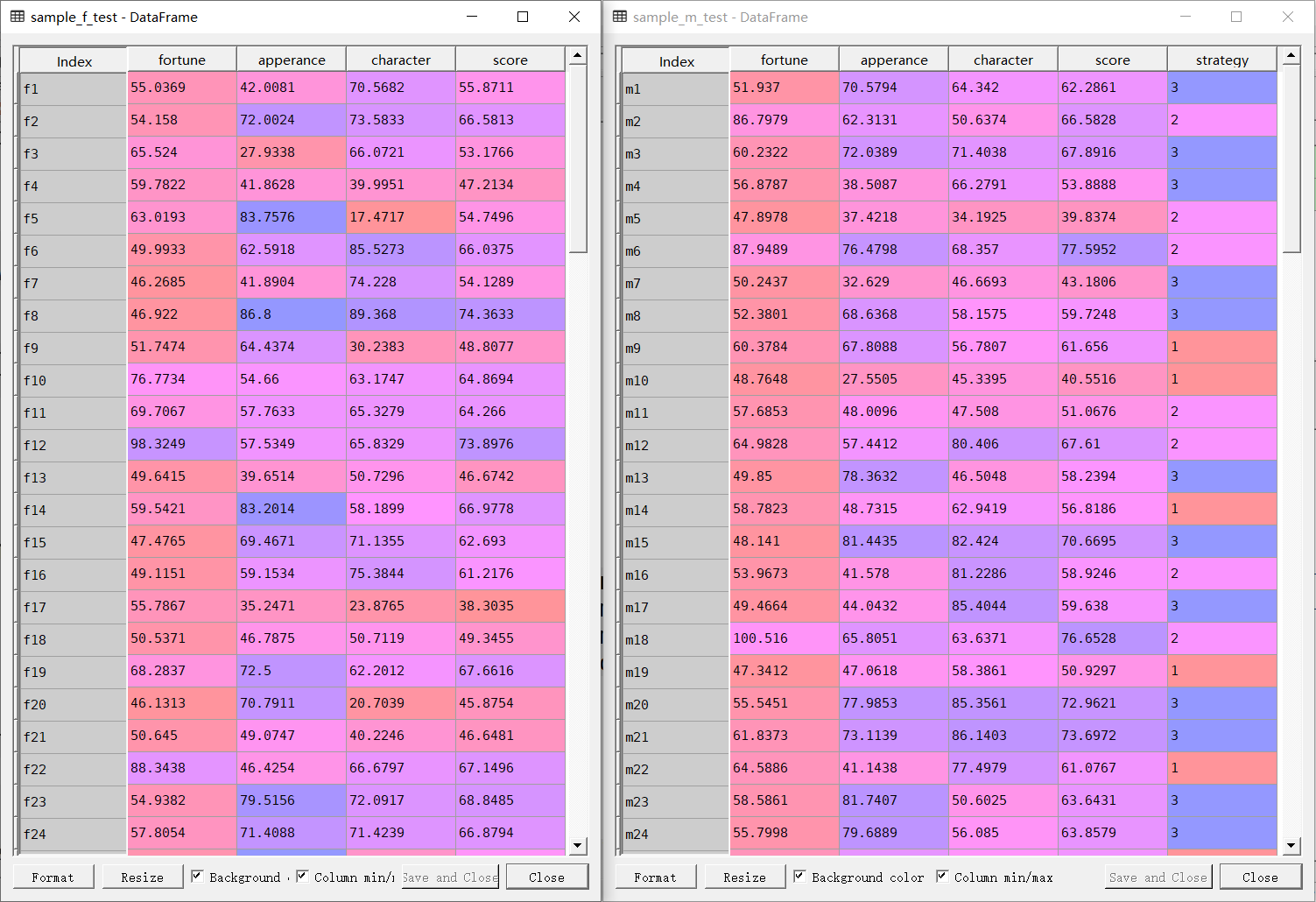This screenshot has height=902, width=1316.
Task: Click apperance column header in sample_f_test
Action: pos(292,60)
